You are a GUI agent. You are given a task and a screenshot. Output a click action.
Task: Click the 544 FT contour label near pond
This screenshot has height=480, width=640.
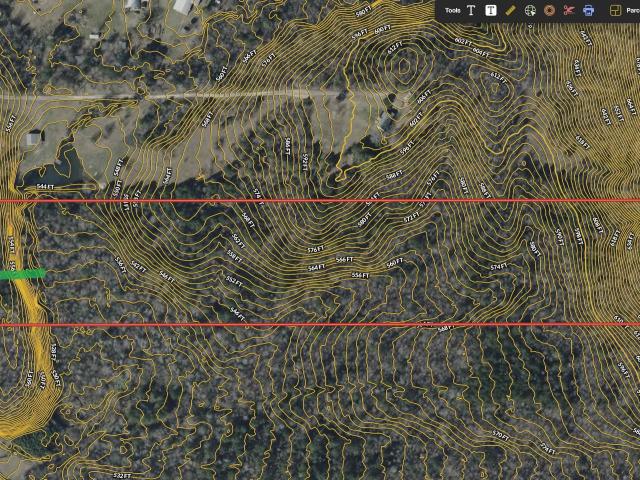tap(45, 187)
